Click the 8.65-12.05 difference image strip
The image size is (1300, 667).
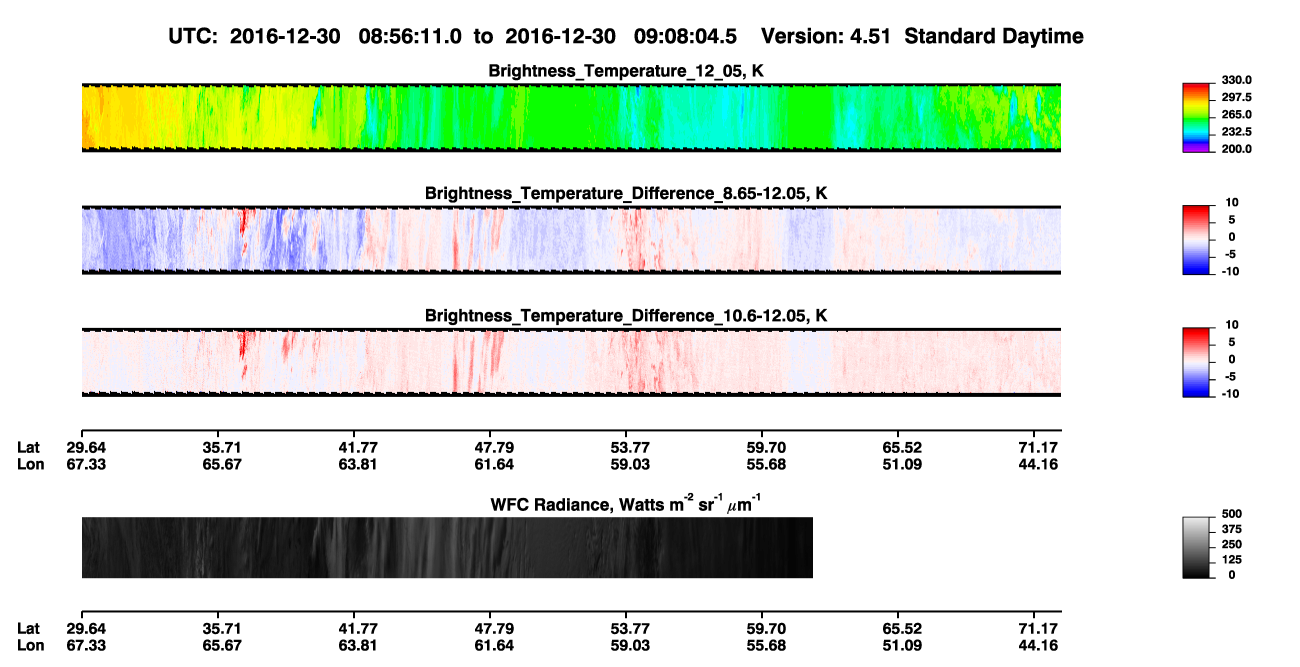[571, 240]
